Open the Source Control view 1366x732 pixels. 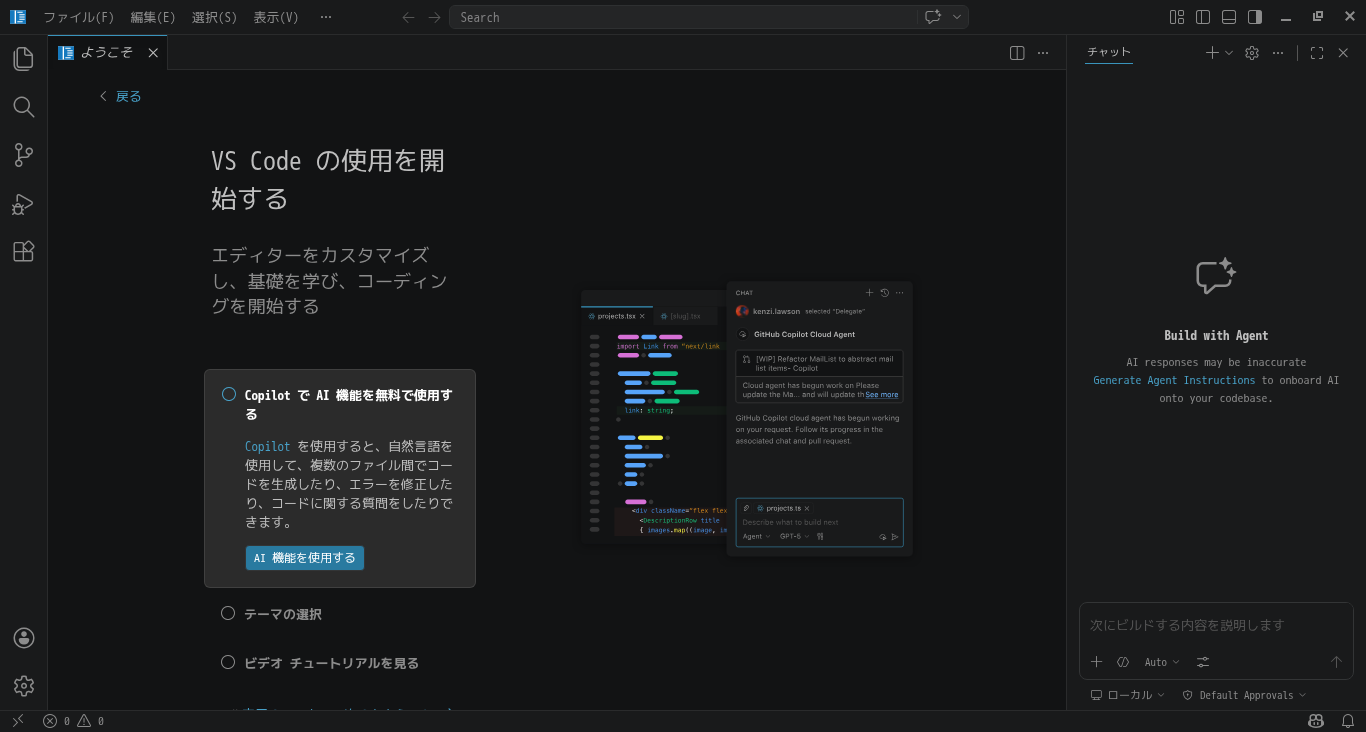pyautogui.click(x=23, y=155)
